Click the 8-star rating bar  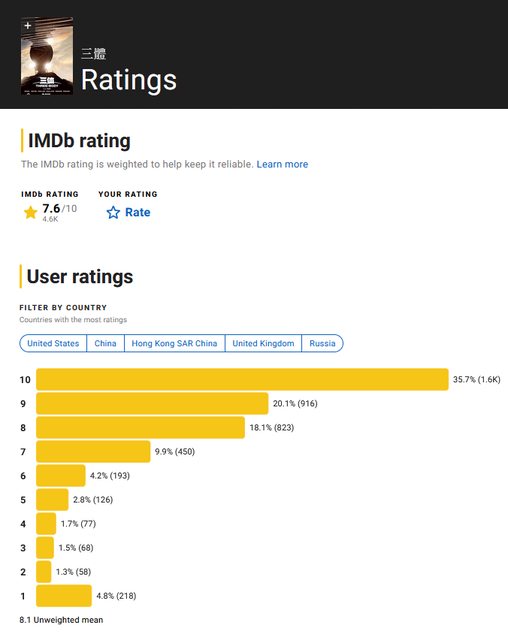(140, 427)
